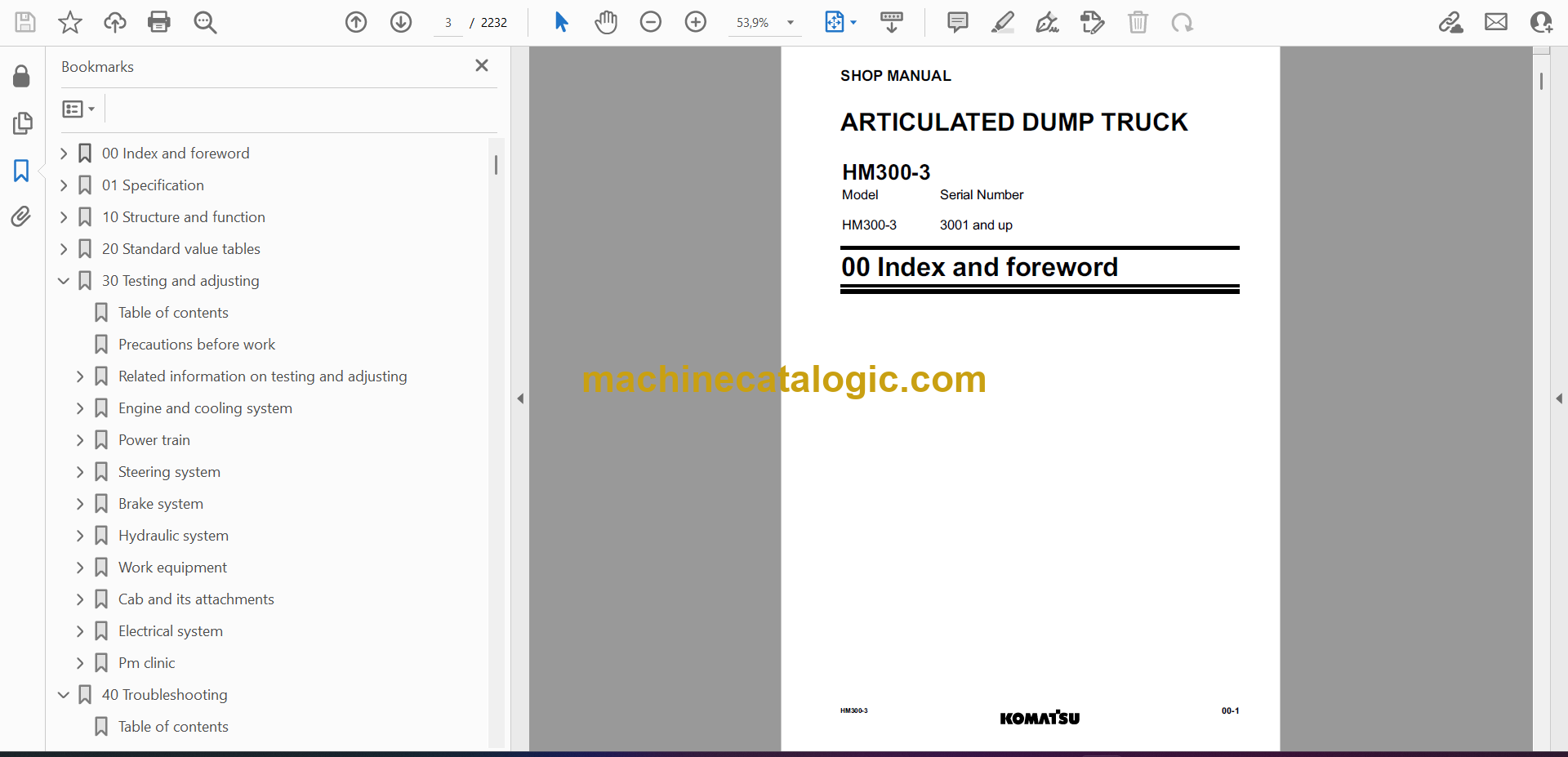This screenshot has width=1568, height=757.
Task: Select 40 Troubleshooting bookmark
Action: click(165, 695)
